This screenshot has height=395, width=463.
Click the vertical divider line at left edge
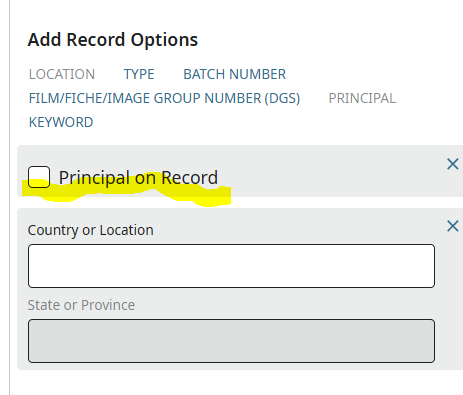click(x=10, y=197)
